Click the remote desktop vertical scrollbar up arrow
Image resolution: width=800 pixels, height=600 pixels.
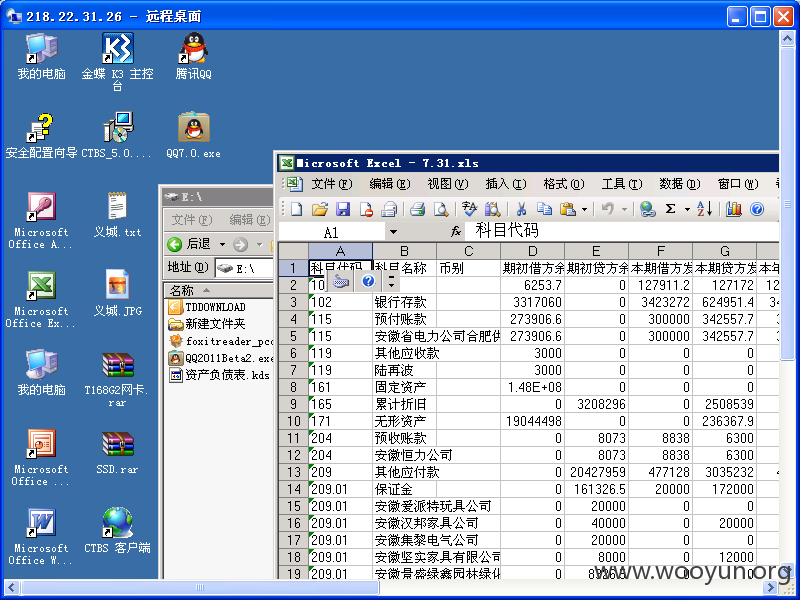coord(787,38)
